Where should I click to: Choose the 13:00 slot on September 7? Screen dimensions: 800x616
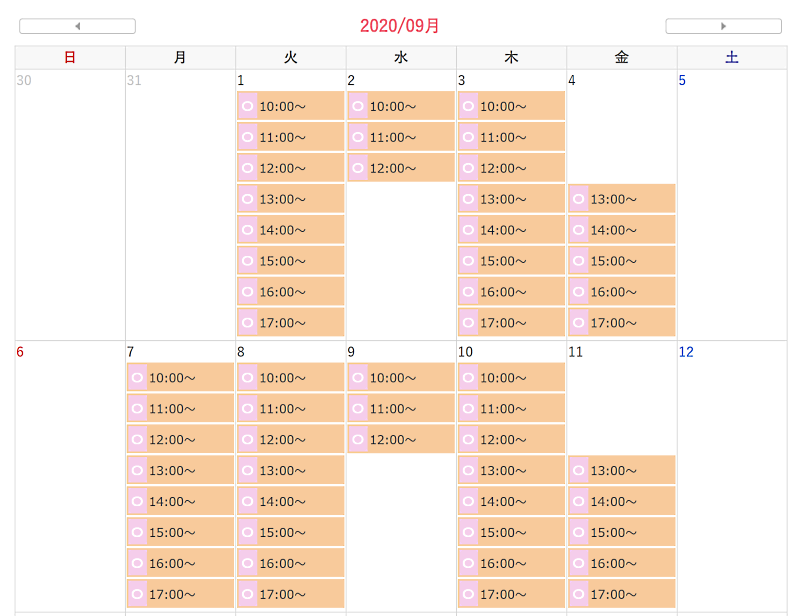[181, 471]
